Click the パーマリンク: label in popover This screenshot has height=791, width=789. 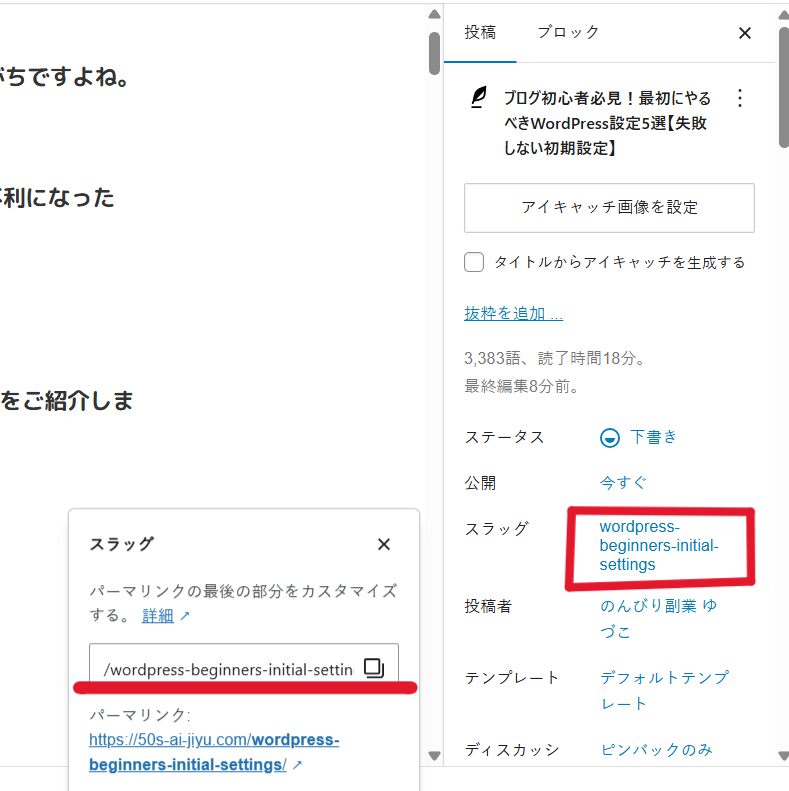(x=140, y=715)
